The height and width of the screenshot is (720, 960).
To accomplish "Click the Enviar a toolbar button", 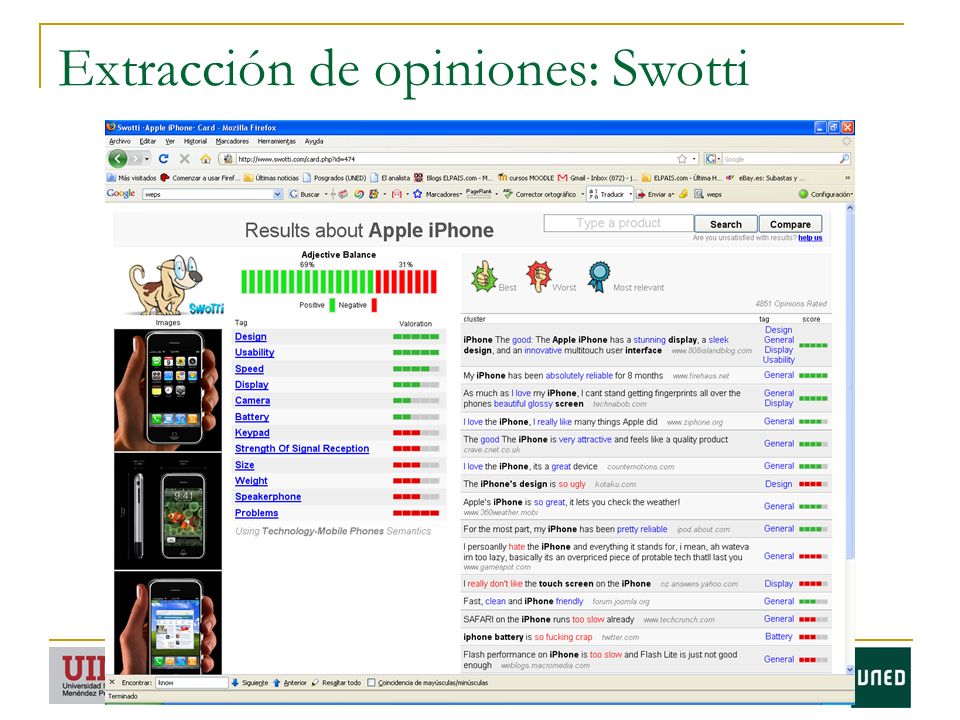I will [654, 194].
